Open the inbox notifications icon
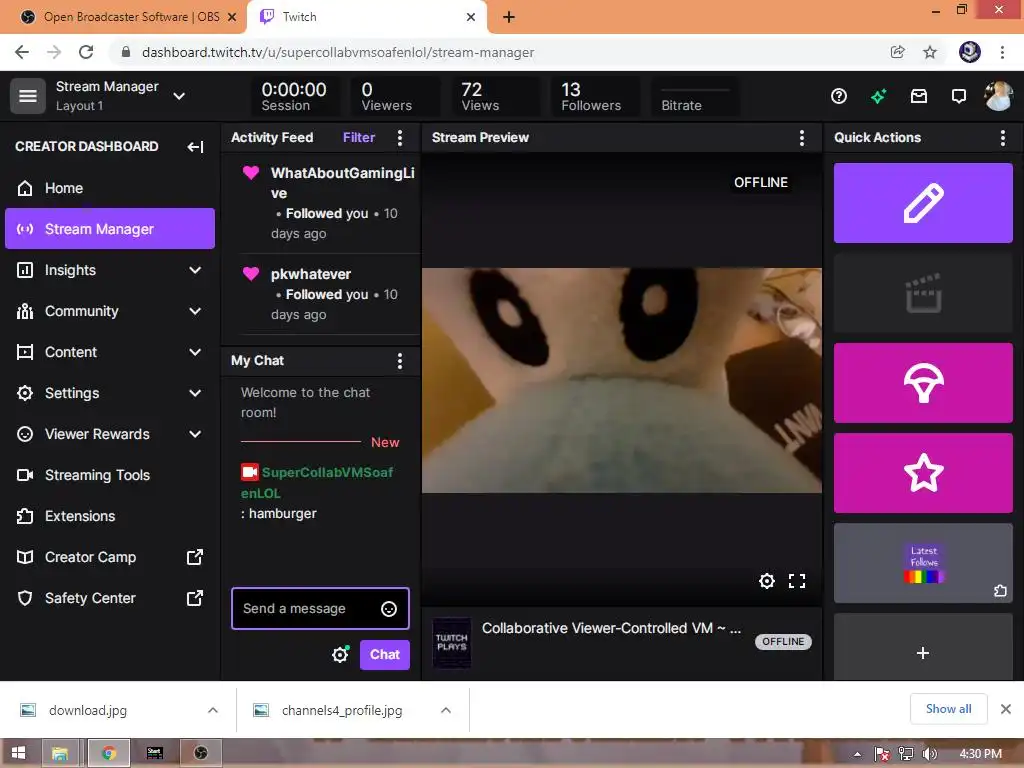 [x=919, y=97]
